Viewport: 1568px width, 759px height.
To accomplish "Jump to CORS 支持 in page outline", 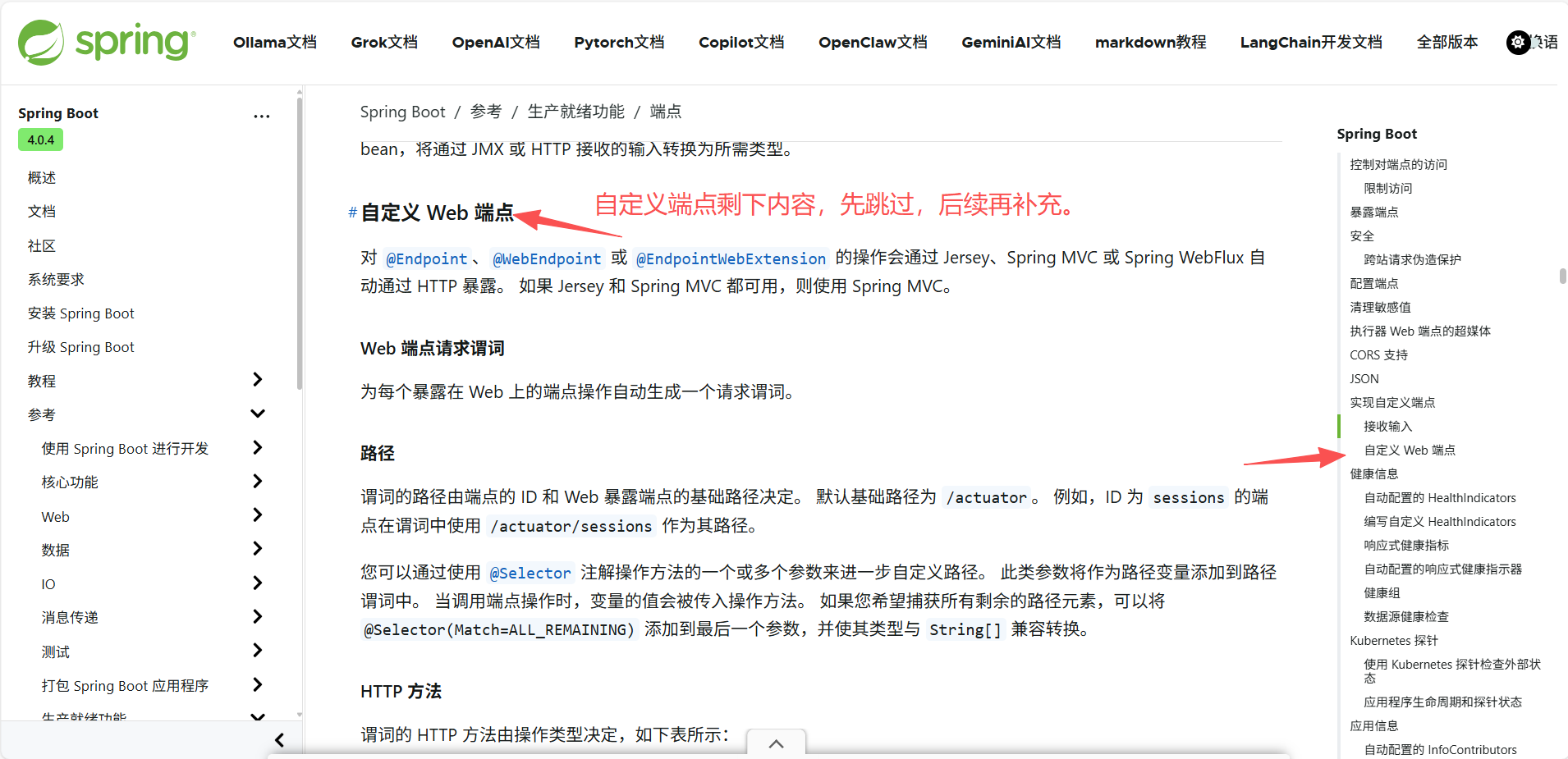I will [x=1378, y=355].
